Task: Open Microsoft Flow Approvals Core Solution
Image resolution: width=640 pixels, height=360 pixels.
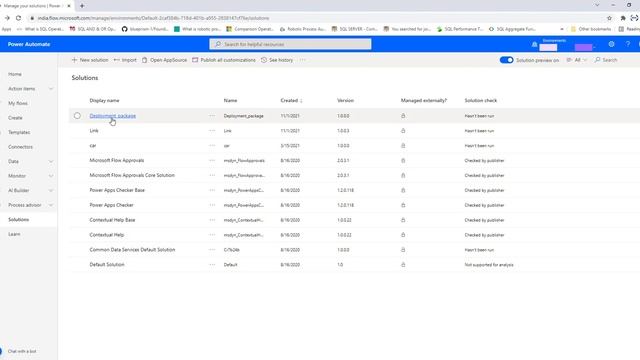Action: (132, 175)
